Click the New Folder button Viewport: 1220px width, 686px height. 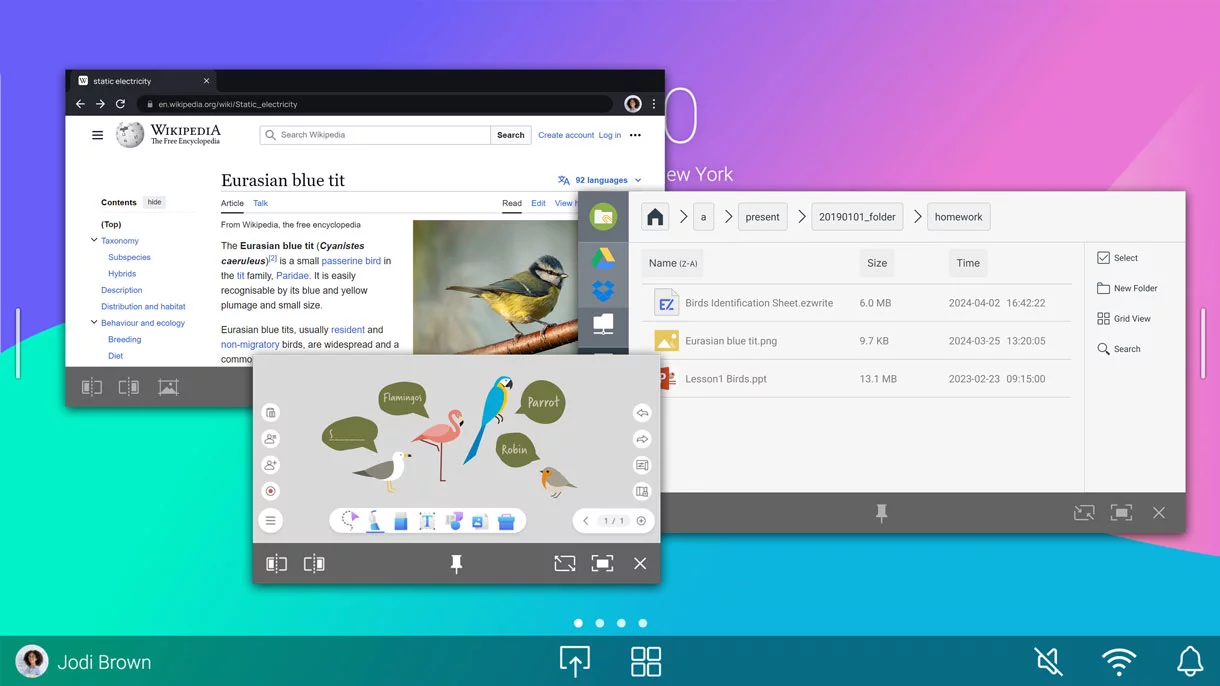click(x=1127, y=288)
